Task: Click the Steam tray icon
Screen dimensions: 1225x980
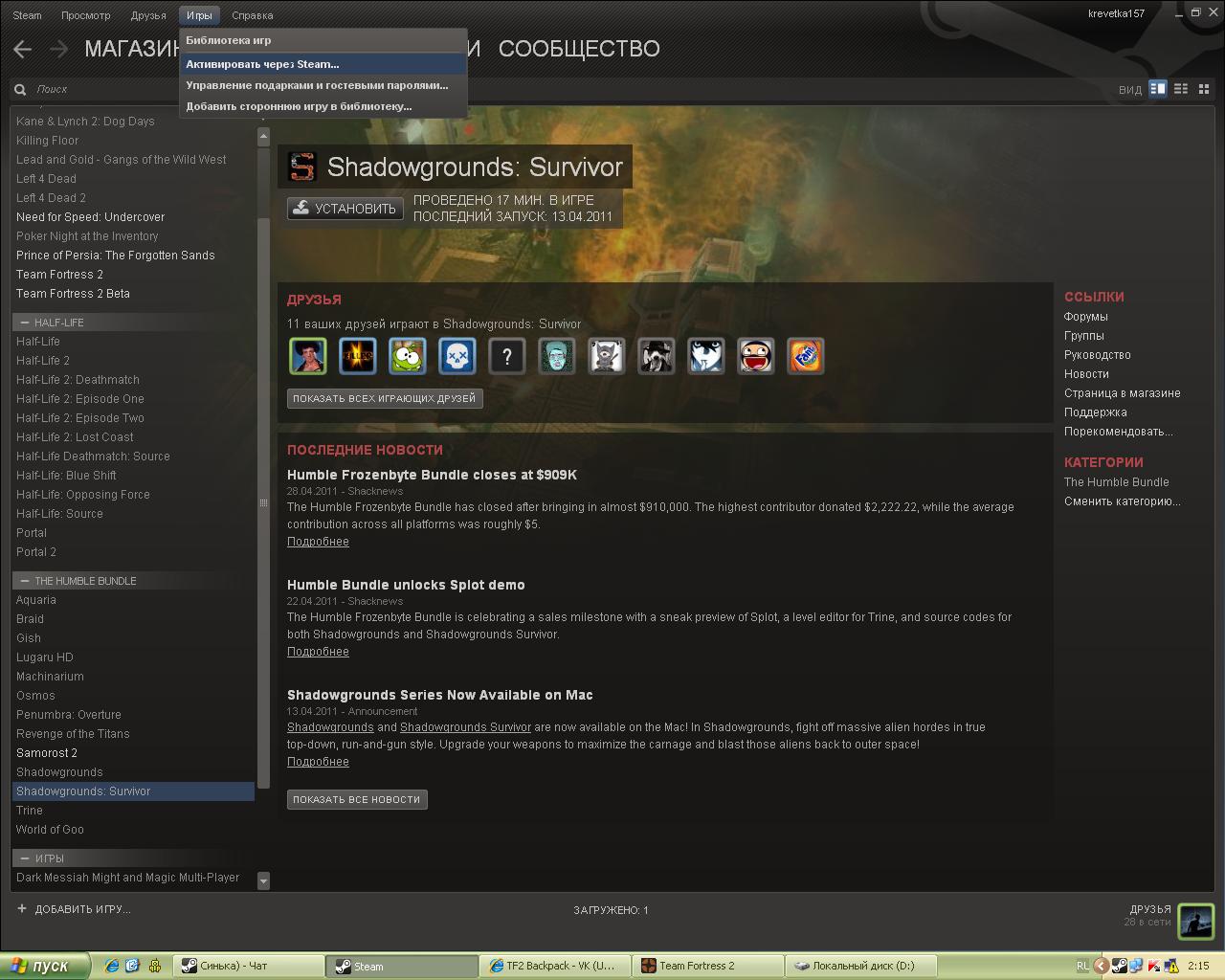Action: (1119, 966)
